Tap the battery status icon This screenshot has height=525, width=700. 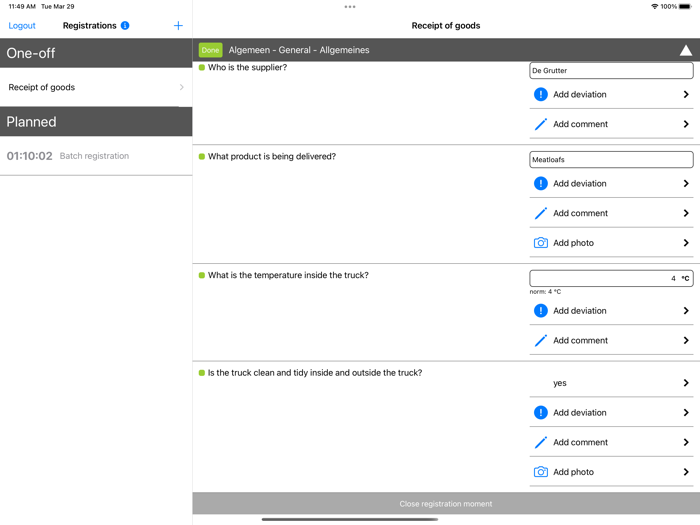point(685,7)
